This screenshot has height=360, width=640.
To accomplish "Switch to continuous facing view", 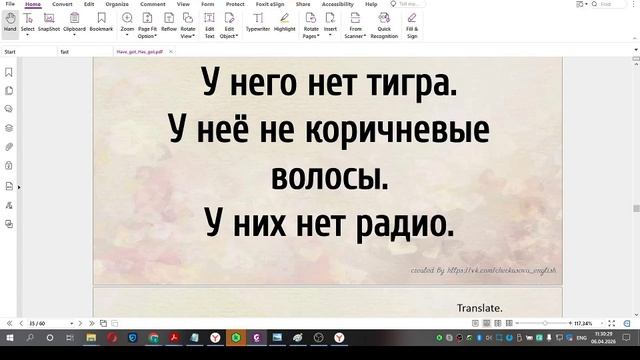I will (509, 323).
